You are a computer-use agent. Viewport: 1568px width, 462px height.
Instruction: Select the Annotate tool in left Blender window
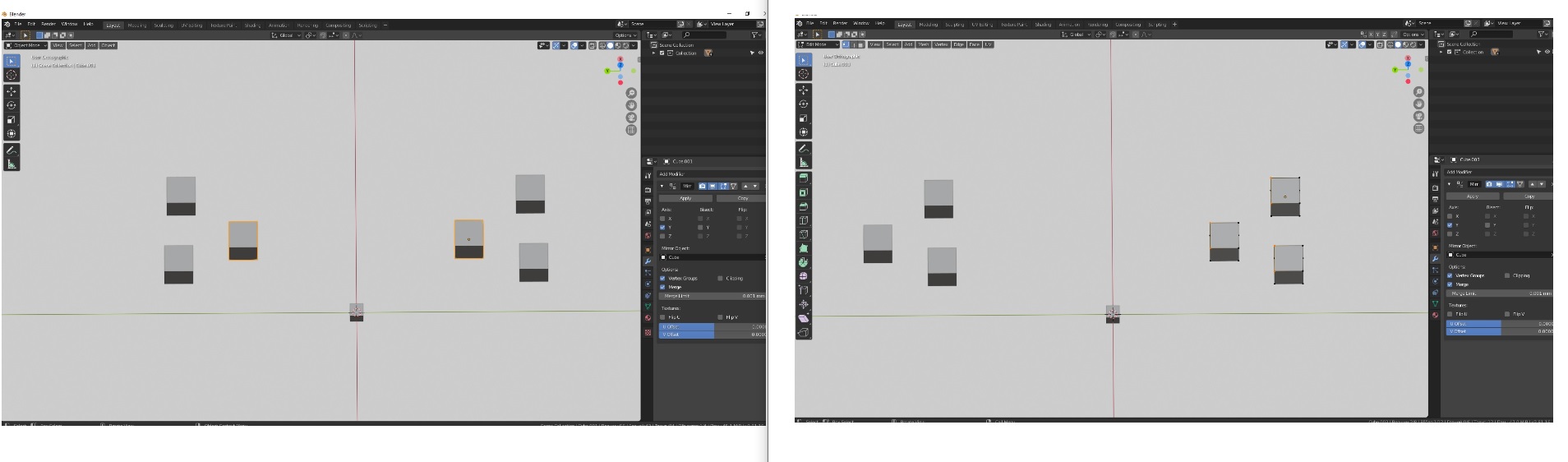coord(12,150)
